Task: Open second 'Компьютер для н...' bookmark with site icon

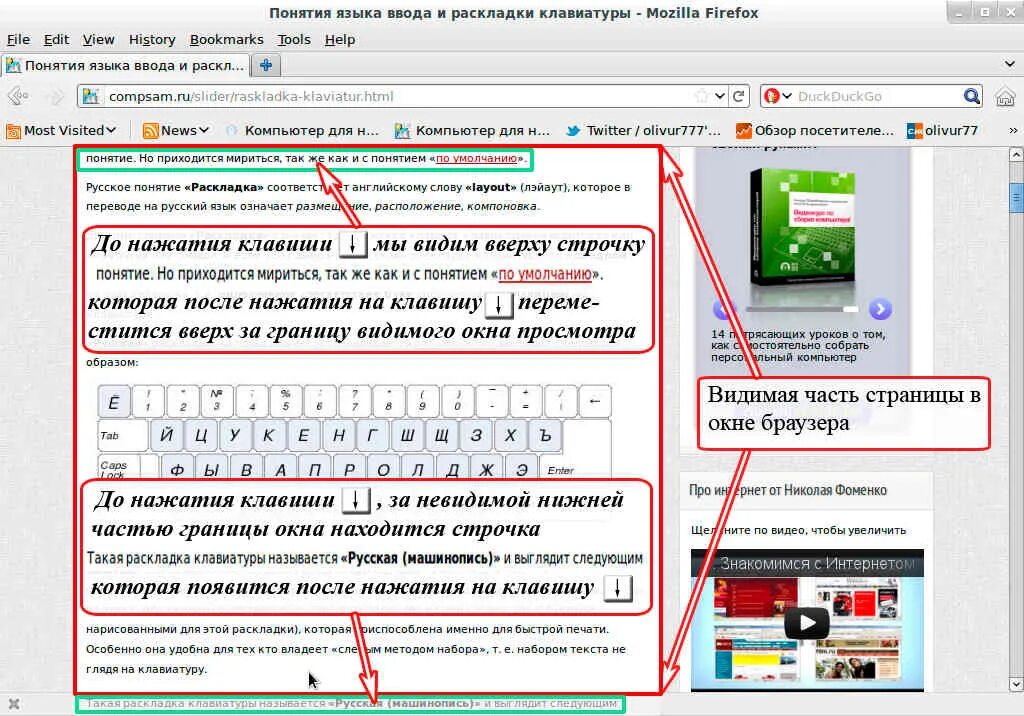Action: pos(473,131)
